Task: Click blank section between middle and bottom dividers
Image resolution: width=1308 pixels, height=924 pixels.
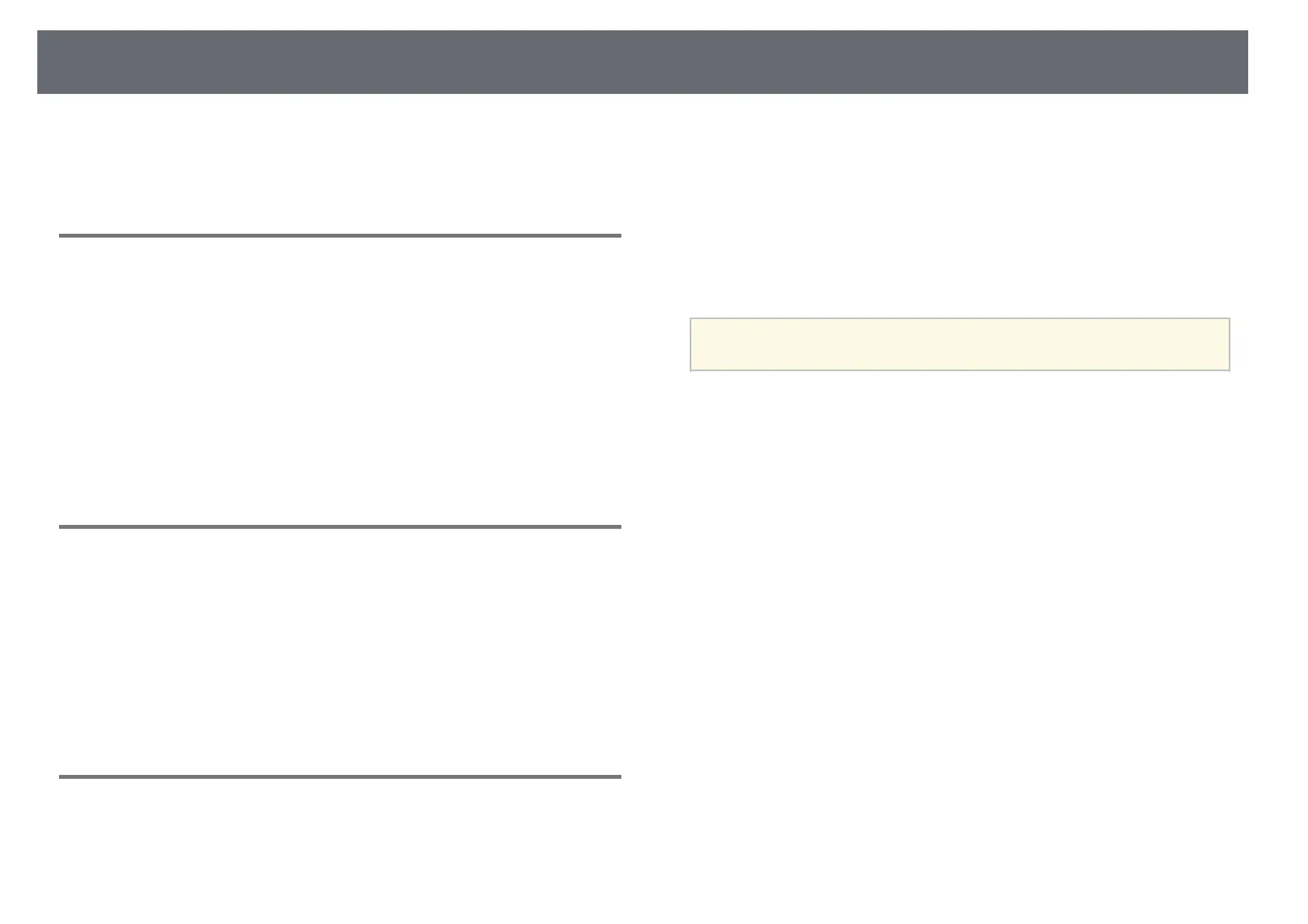Action: click(x=339, y=652)
